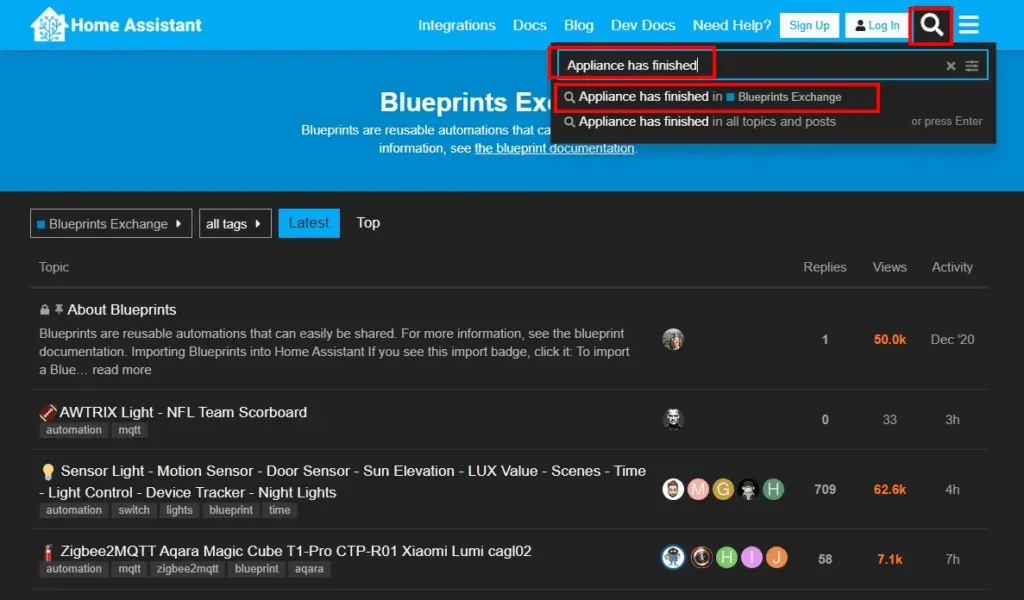Viewport: 1024px width, 600px height.
Task: Click green H avatar on Sensor Light topic
Action: click(x=773, y=489)
